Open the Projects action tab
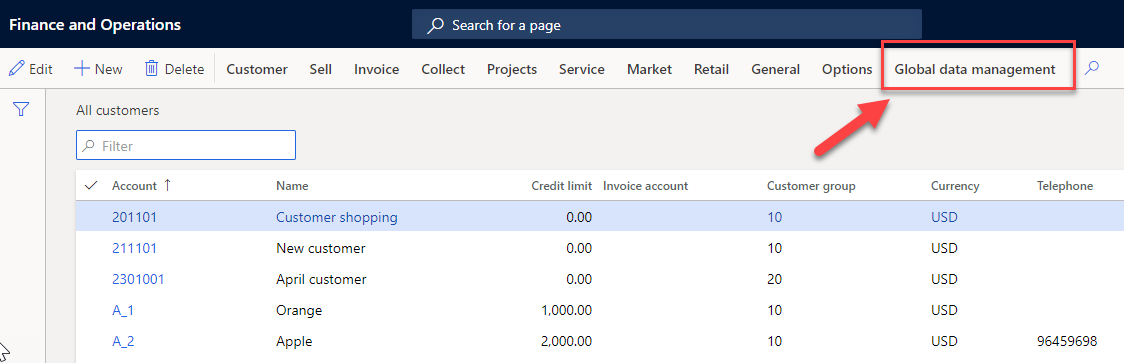Screen dimensions: 1124x363 coord(512,70)
